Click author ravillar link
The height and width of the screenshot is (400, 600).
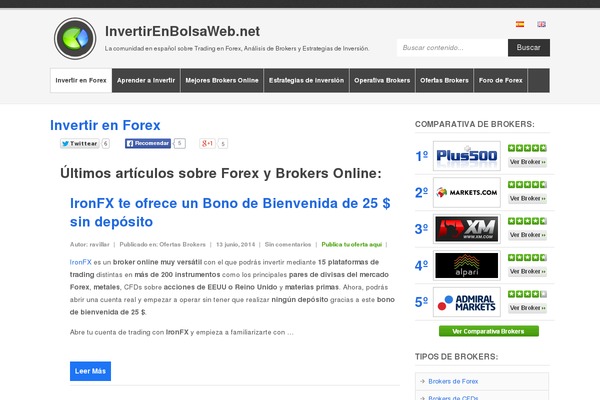(99, 244)
